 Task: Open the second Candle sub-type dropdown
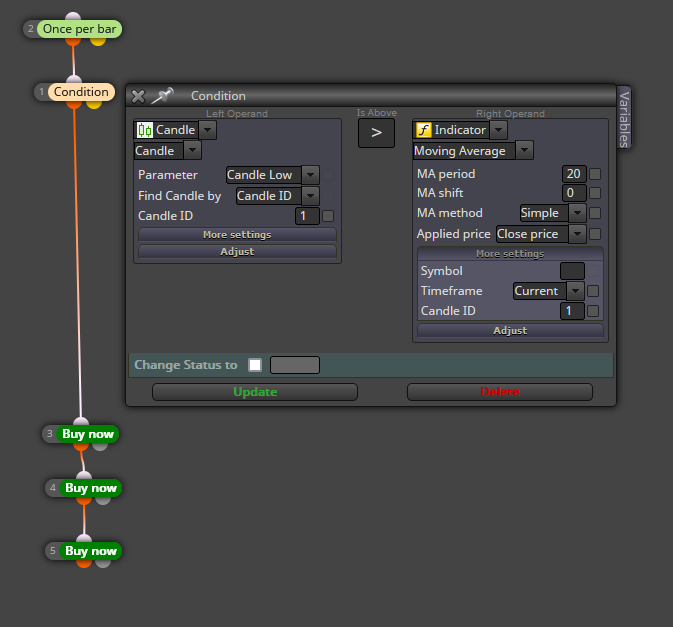(x=192, y=151)
